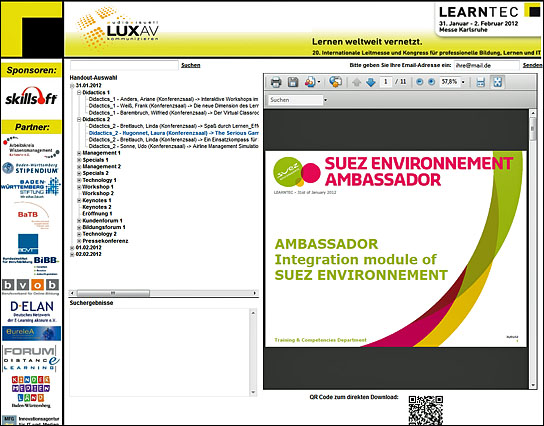Expand the Management 1 node
Image resolution: width=544 pixels, height=426 pixels.
pos(79,153)
